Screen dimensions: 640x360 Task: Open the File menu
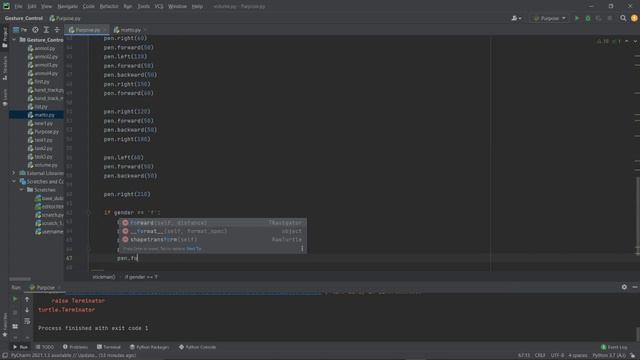tap(18, 7)
